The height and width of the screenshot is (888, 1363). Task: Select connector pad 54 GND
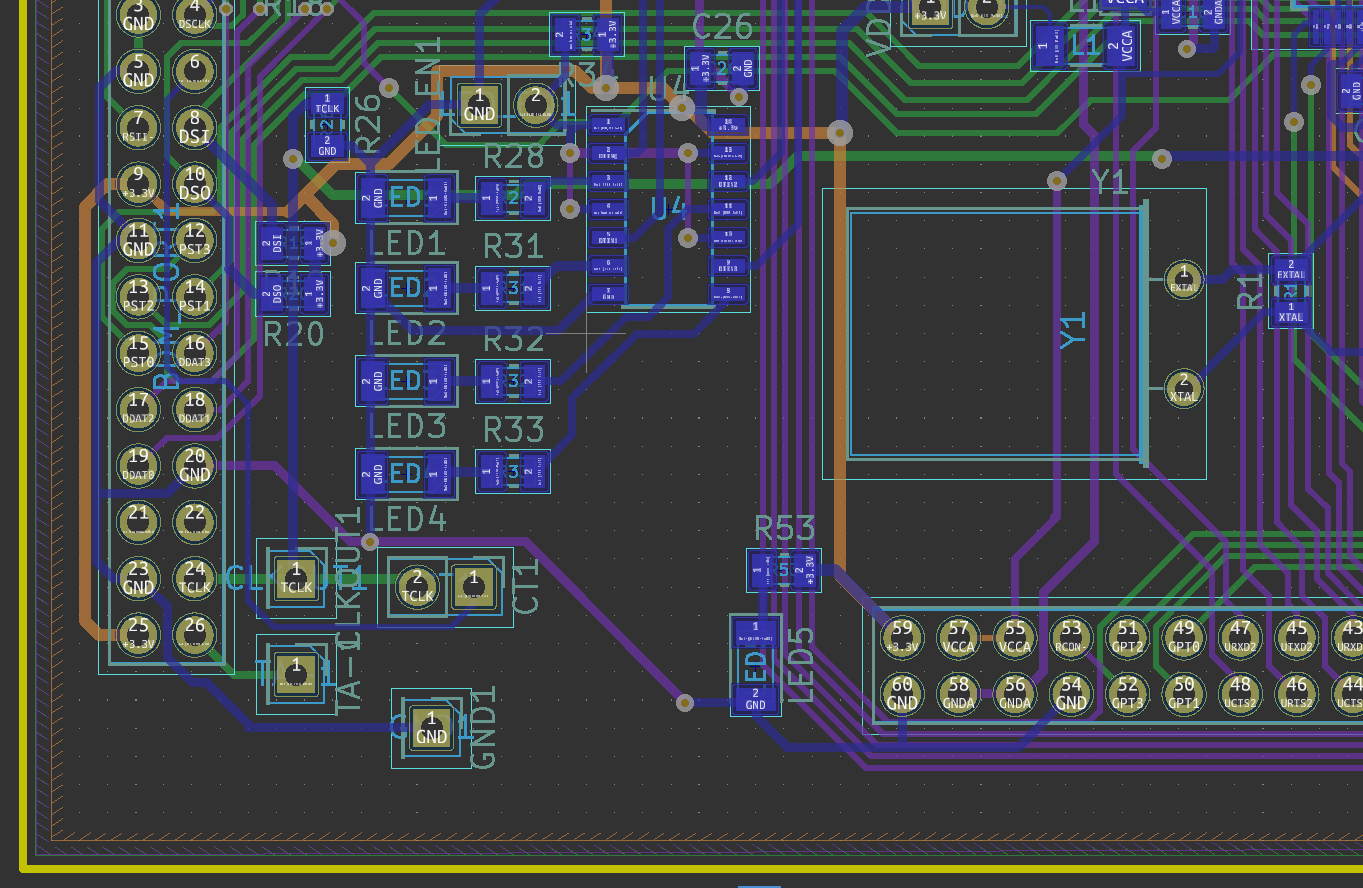[x=1071, y=693]
